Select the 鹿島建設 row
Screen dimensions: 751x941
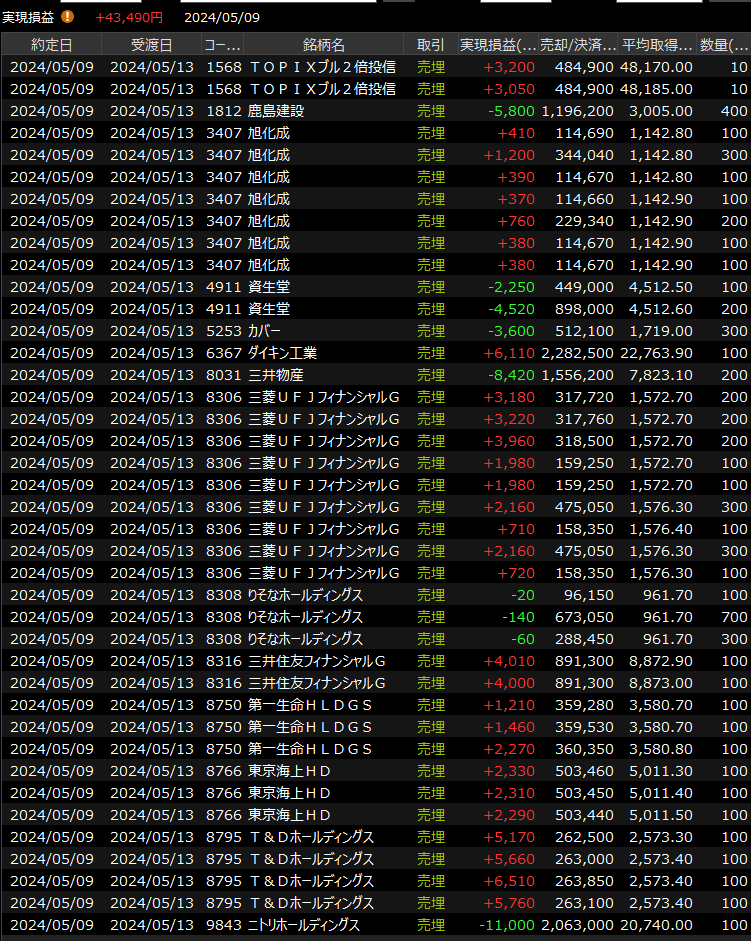[x=276, y=111]
